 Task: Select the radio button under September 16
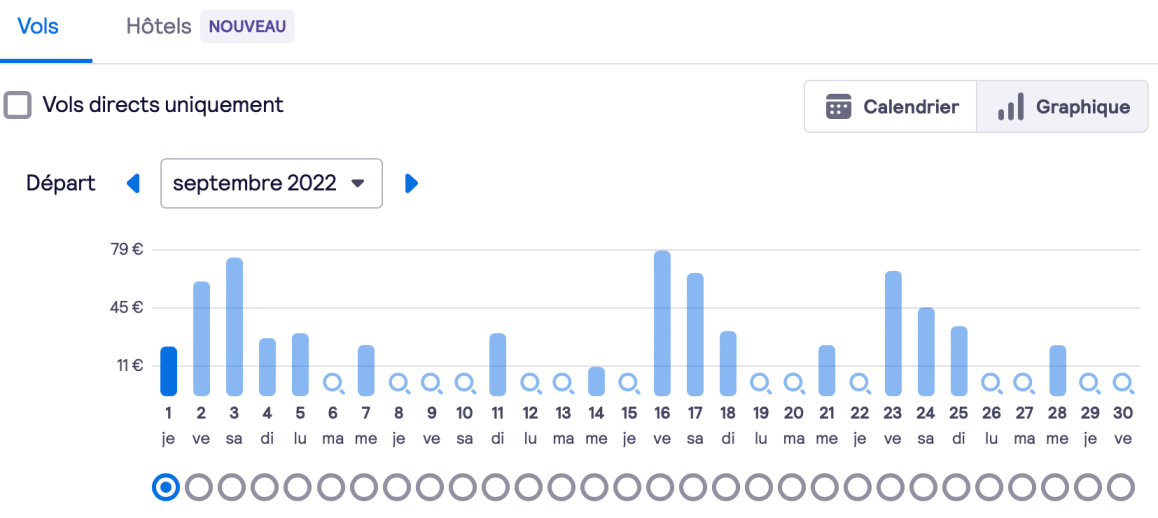[661, 487]
